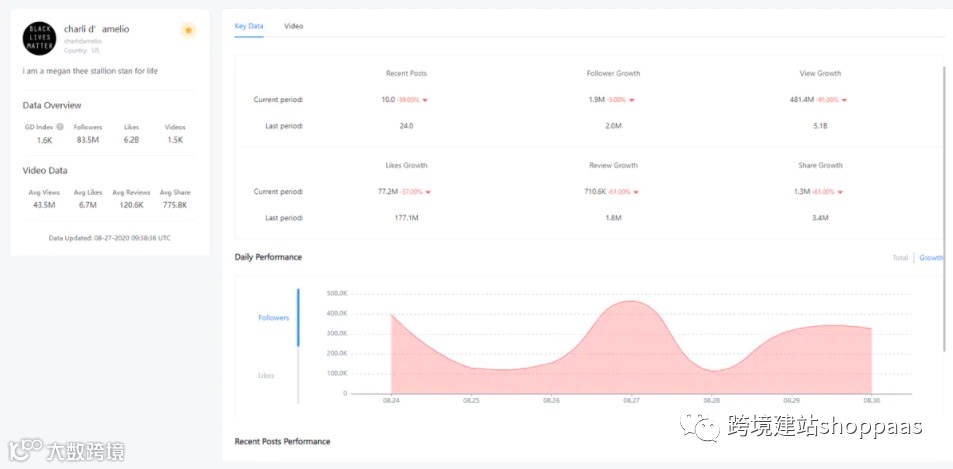Click Review Growth current value 710.6K
953x469 pixels.
pyautogui.click(x=594, y=191)
